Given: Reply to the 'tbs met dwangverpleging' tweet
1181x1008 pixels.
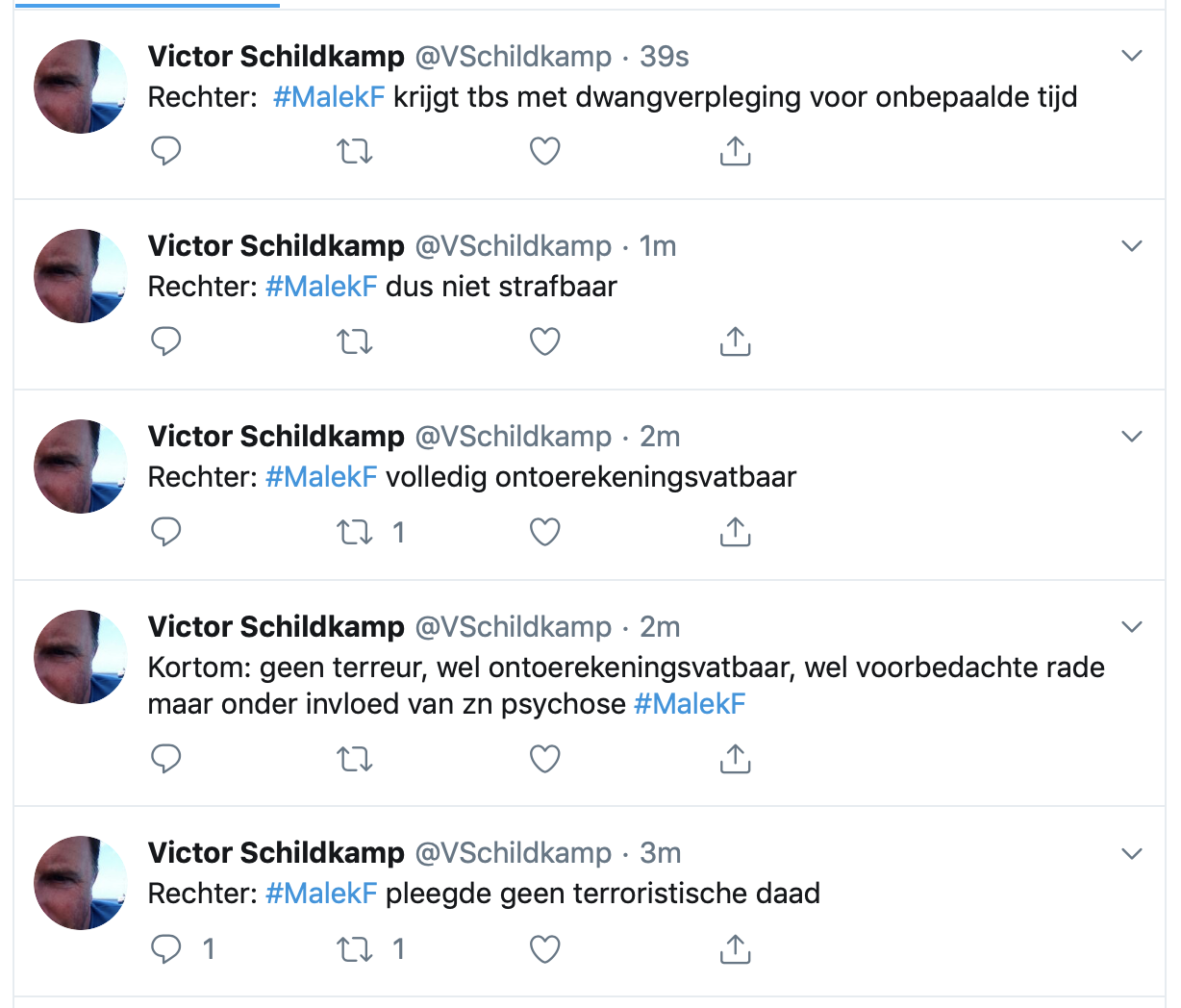Looking at the screenshot, I should pos(166,151).
